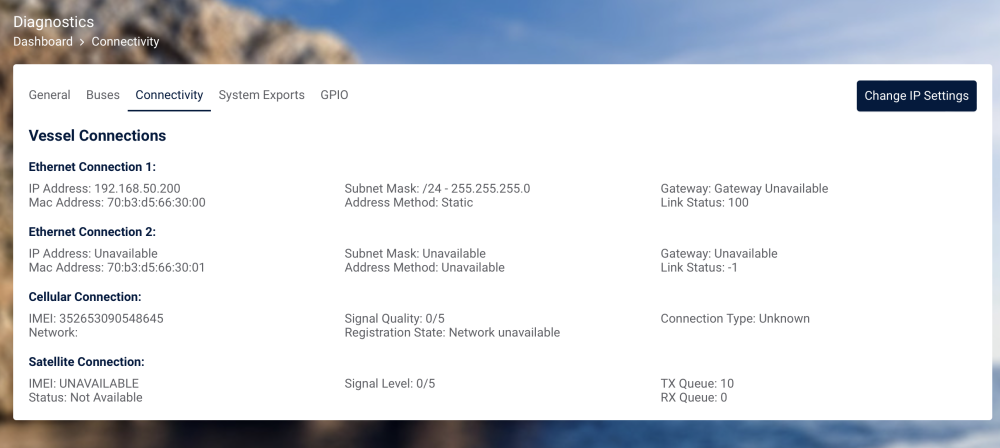1000x448 pixels.
Task: Click the Vessel Connections heading
Action: (x=97, y=135)
